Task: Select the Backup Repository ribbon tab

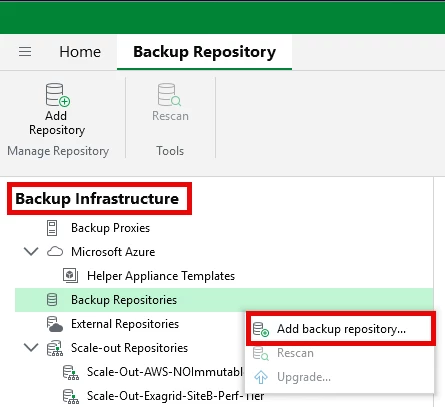Action: click(x=204, y=52)
